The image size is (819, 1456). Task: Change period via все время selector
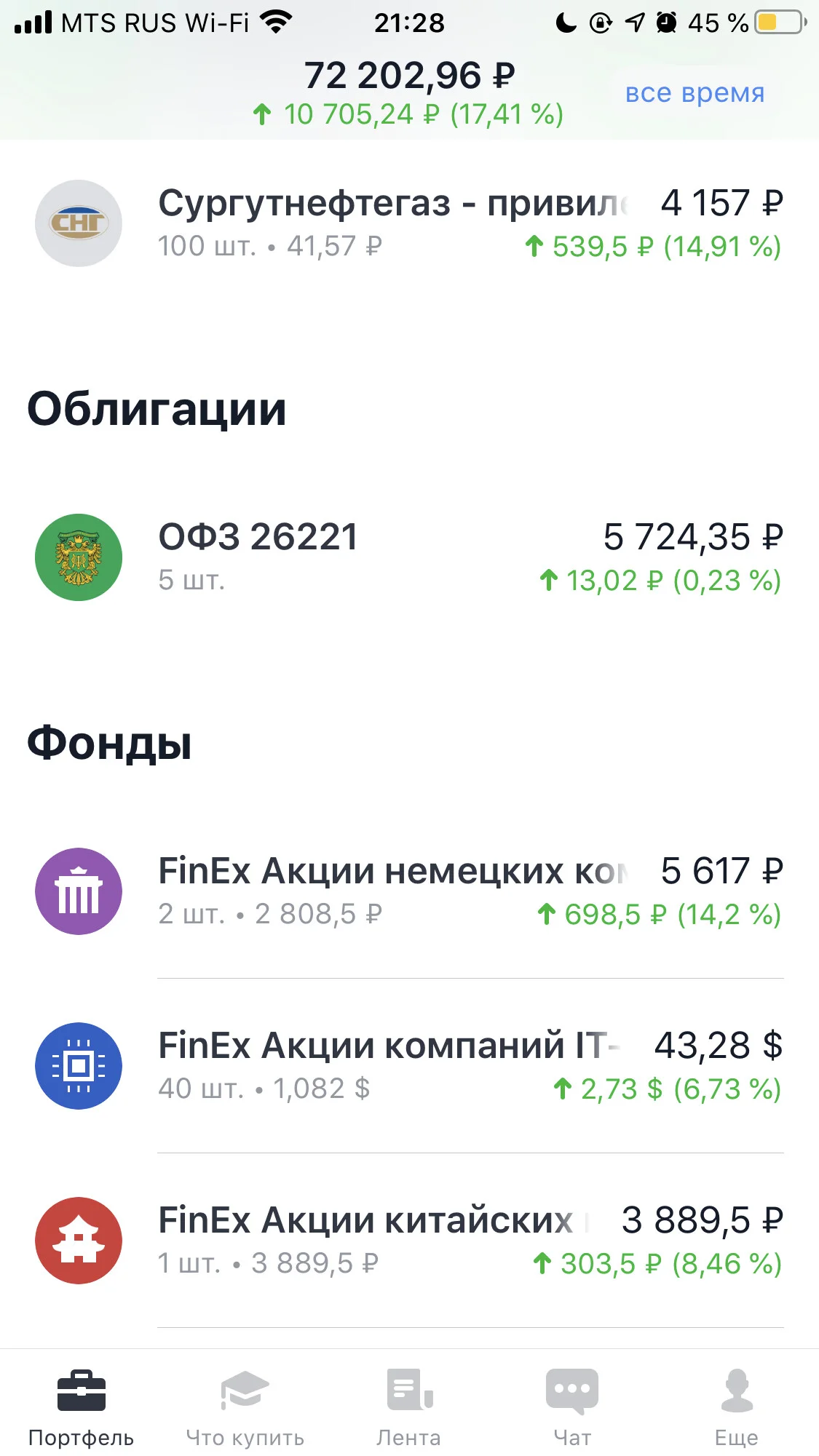pyautogui.click(x=695, y=92)
